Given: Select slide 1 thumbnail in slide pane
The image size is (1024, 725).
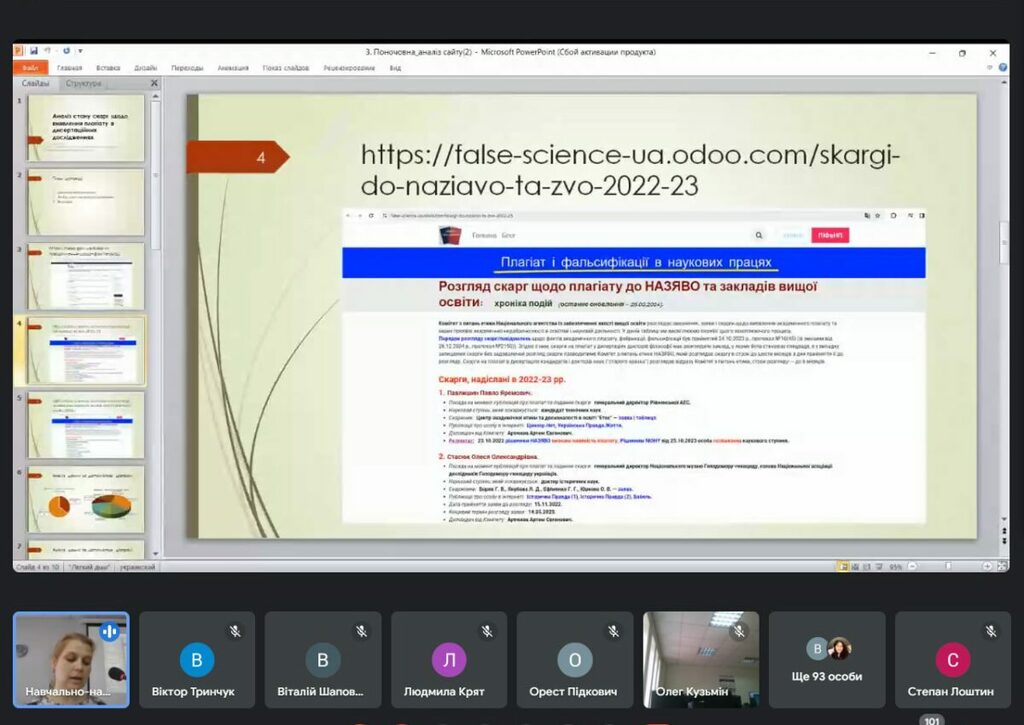Looking at the screenshot, I should 86,128.
